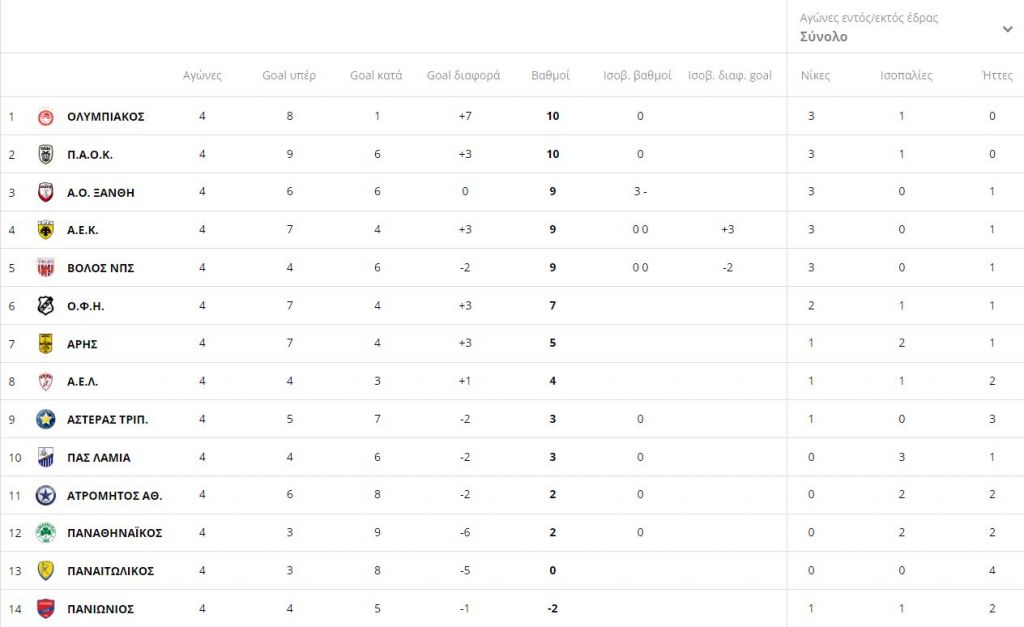Click the ΑΣΤΕΡΑΣ ΤΡΙΠ. star logo
Screen dimensions: 1024x627
pos(45,419)
